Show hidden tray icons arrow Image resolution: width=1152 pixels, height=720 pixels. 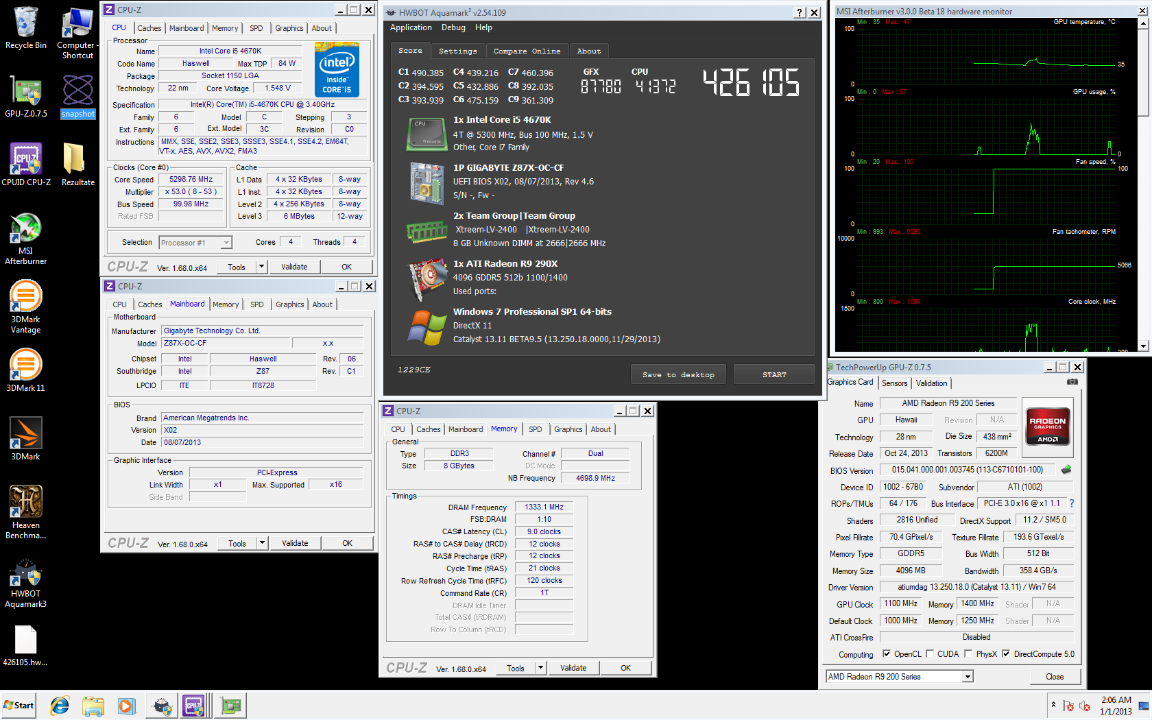[x=1053, y=705]
